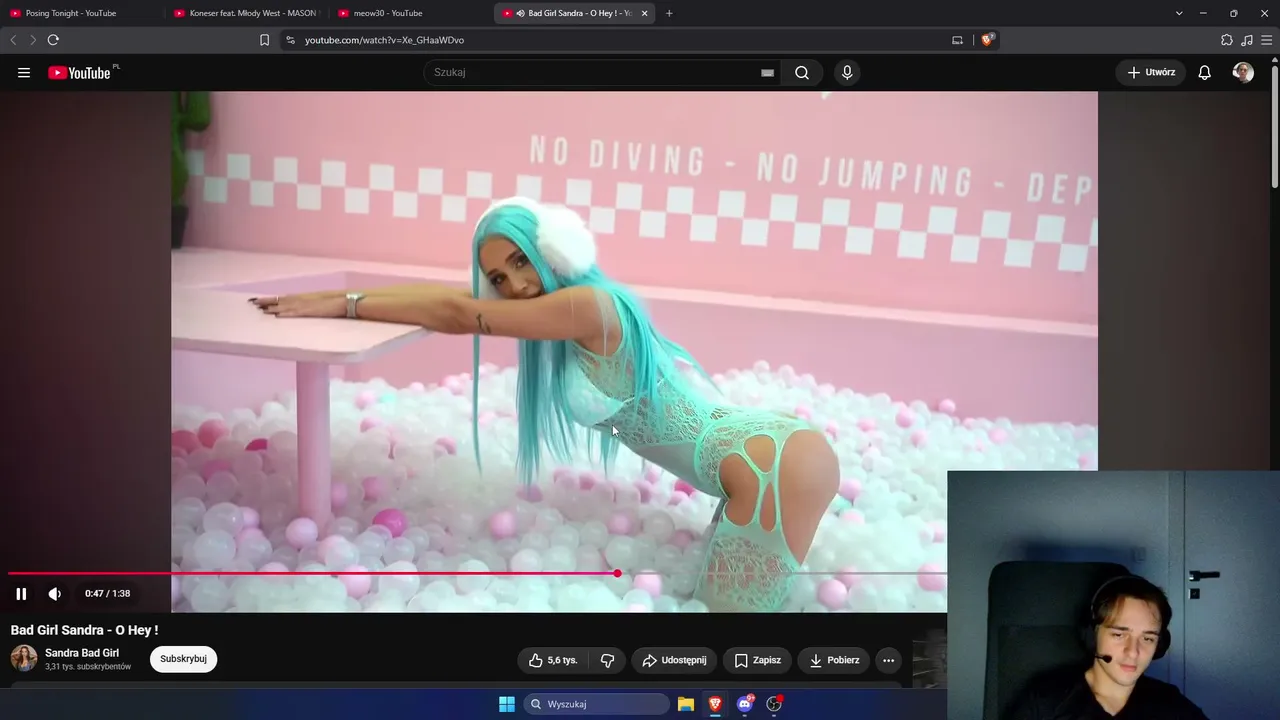Switch to the Koneser feat. Młody West tab
This screenshot has height=720, width=1280.
click(x=246, y=13)
